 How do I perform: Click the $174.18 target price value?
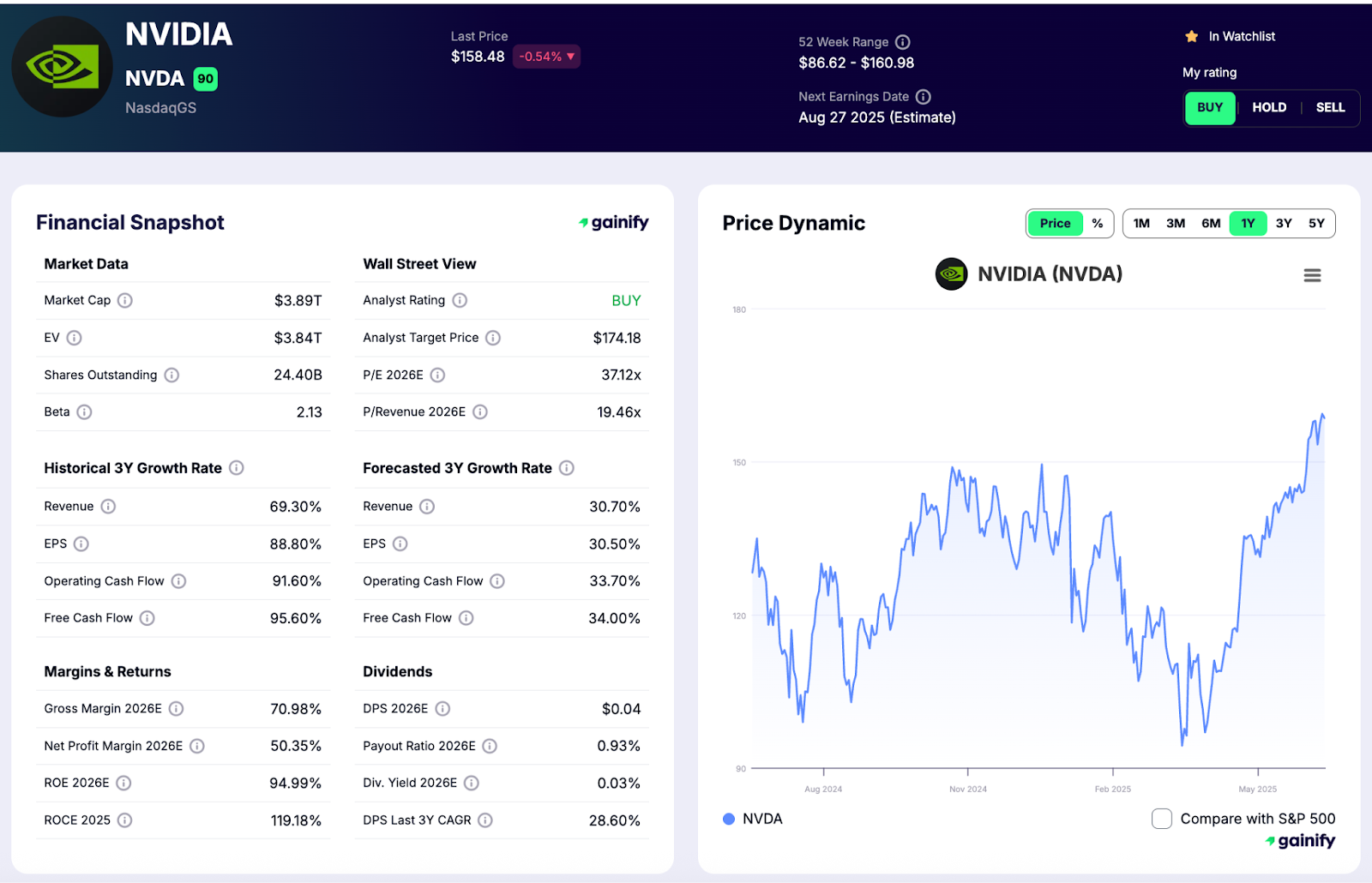click(617, 338)
